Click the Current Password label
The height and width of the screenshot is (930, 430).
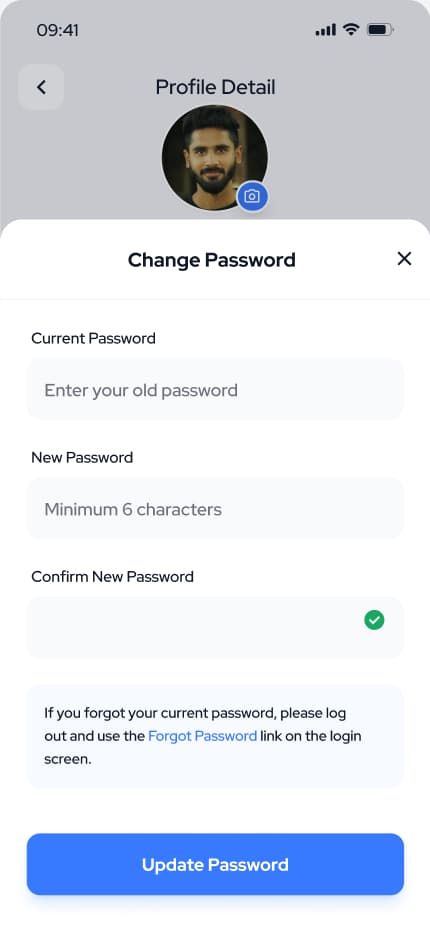point(94,339)
